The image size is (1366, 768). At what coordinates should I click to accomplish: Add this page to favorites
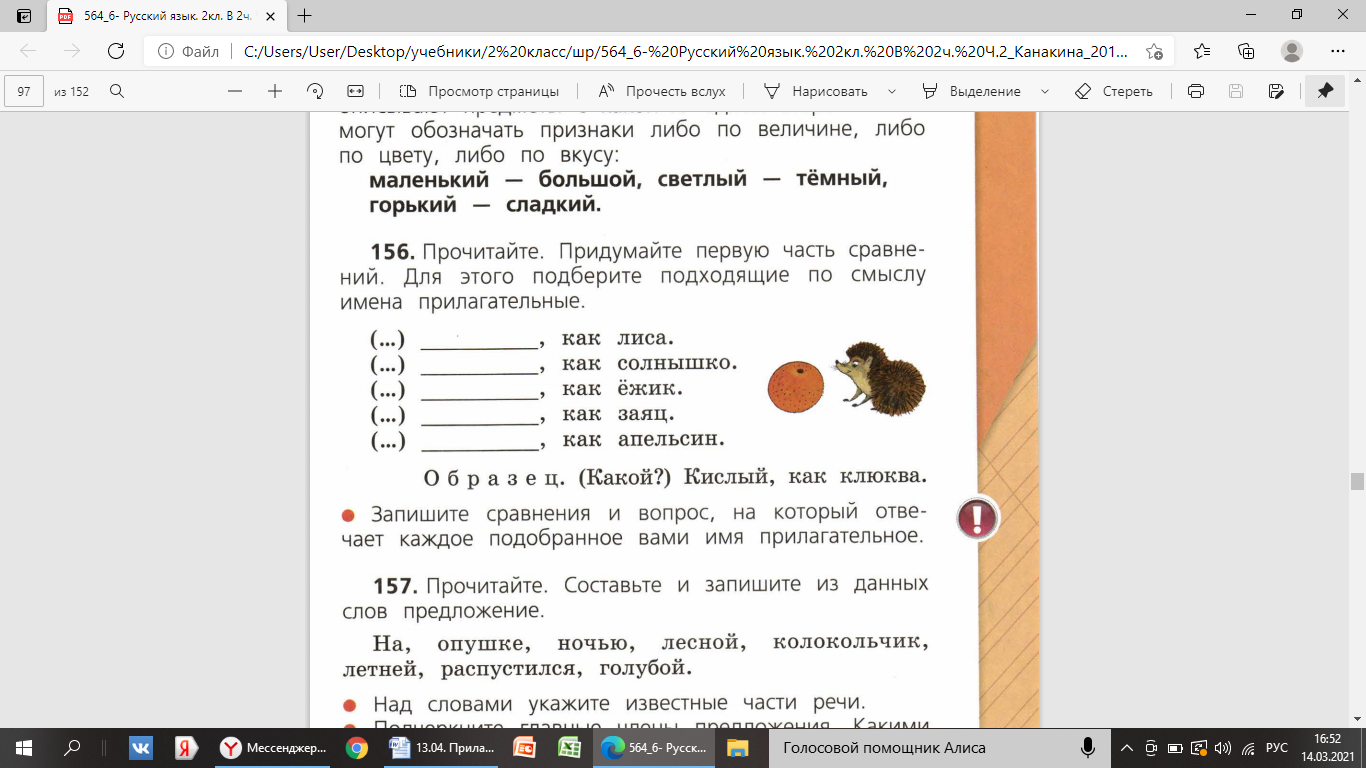(1155, 51)
